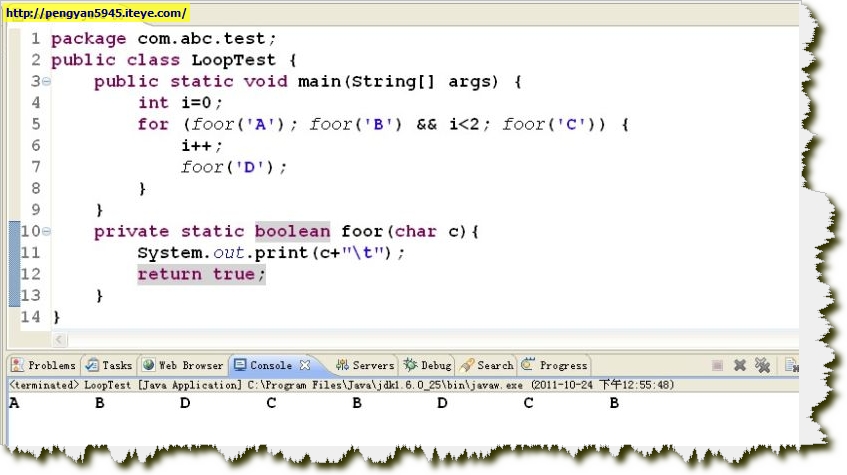Switch to the Tasks tab
Screen dimensions: 847x475
pos(110,365)
